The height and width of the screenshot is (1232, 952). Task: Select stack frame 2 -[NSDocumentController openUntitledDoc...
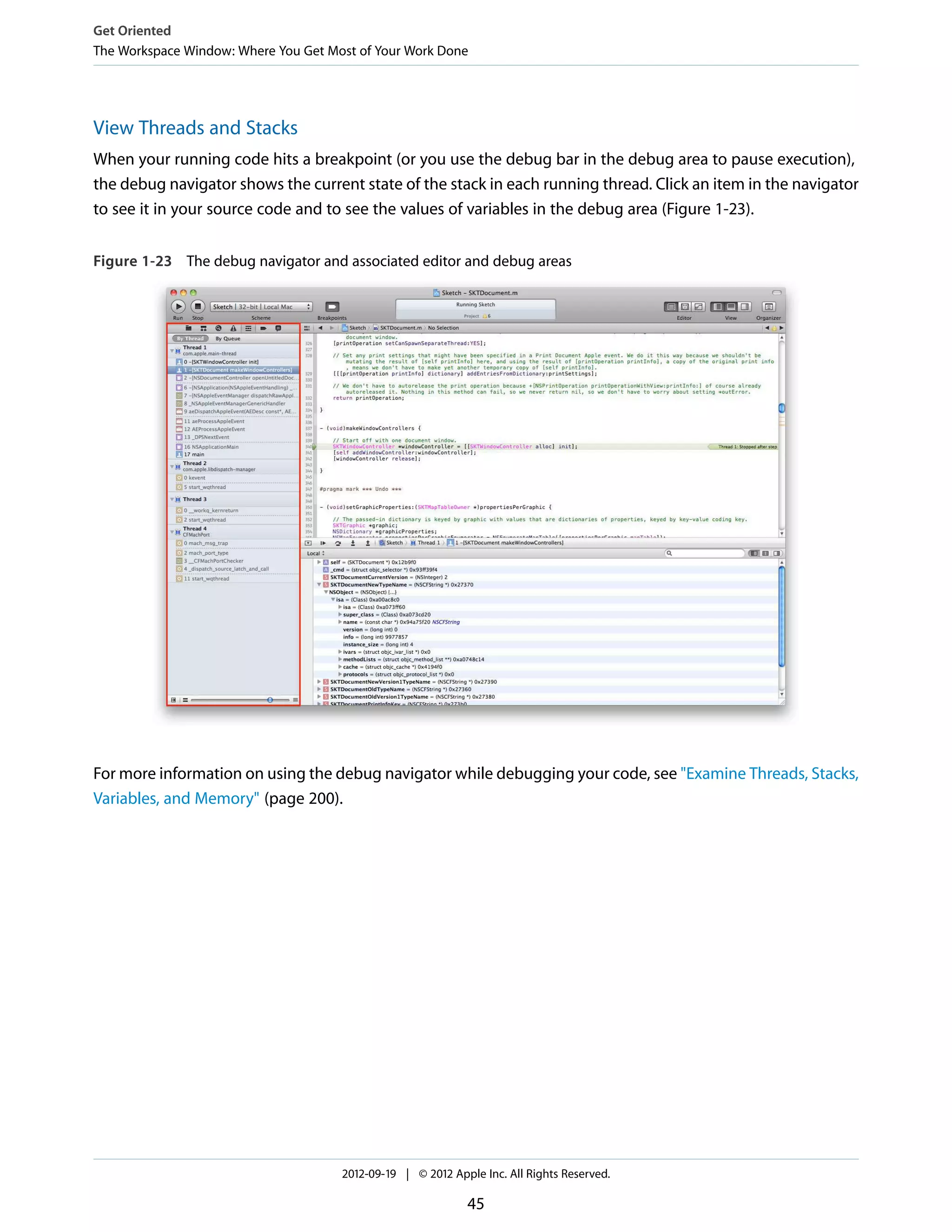pos(234,378)
